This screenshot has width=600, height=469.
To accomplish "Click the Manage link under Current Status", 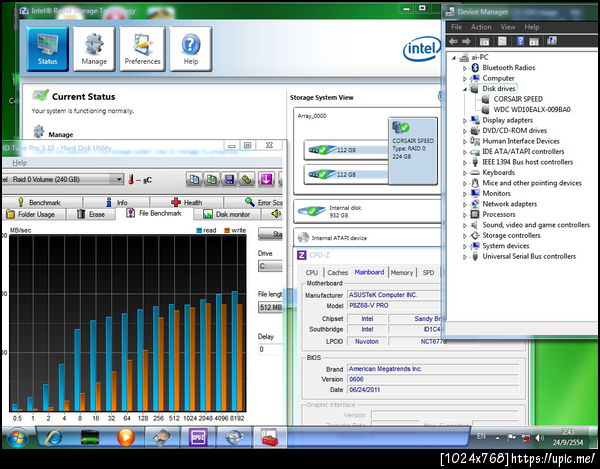I will coord(60,135).
